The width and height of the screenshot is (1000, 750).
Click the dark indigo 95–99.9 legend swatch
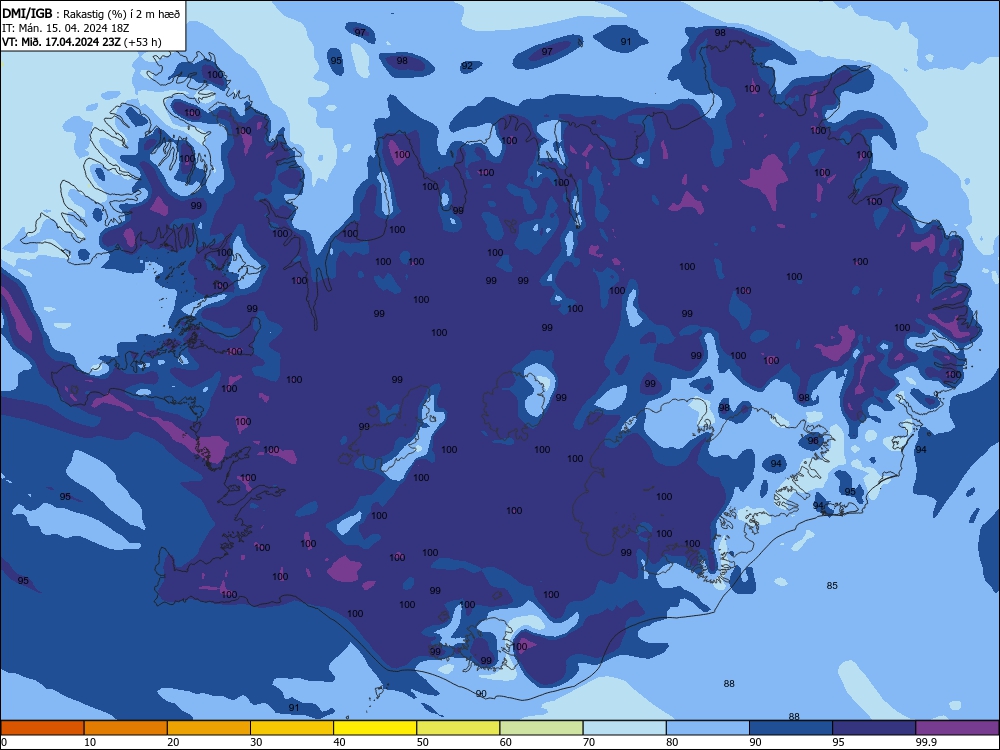(874, 728)
